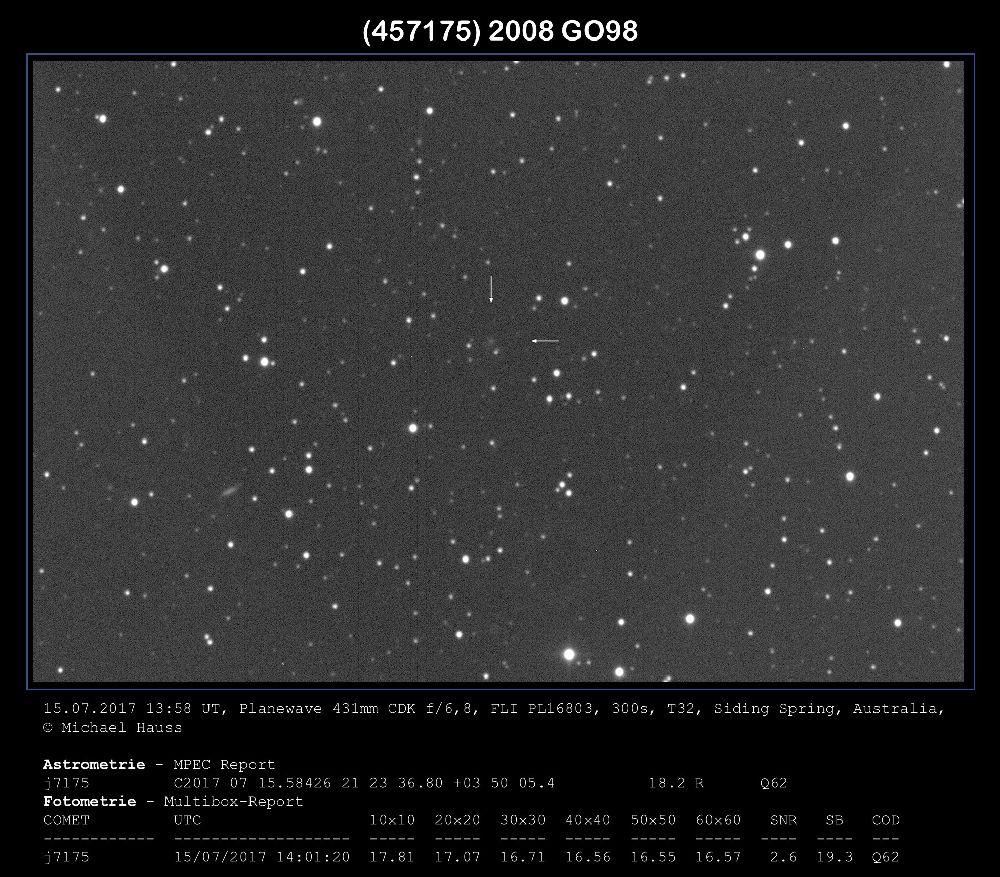The image size is (1000, 877).
Task: Click the faint object between the two arrows
Action: [x=491, y=342]
